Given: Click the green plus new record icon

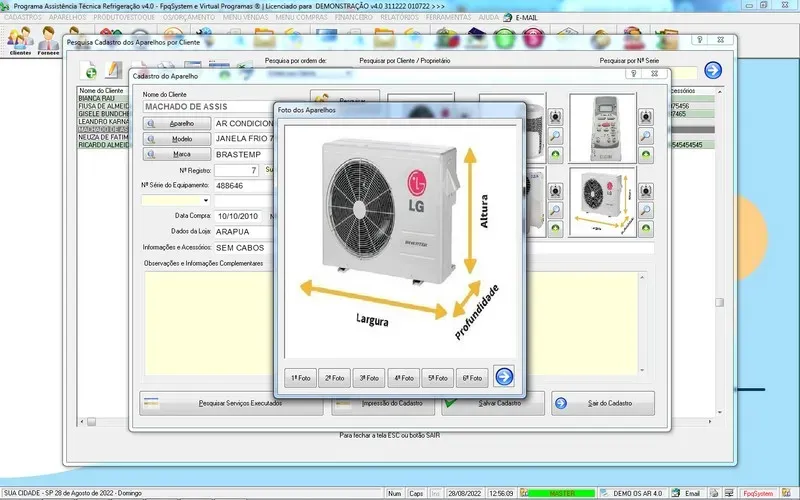Looking at the screenshot, I should pos(90,71).
